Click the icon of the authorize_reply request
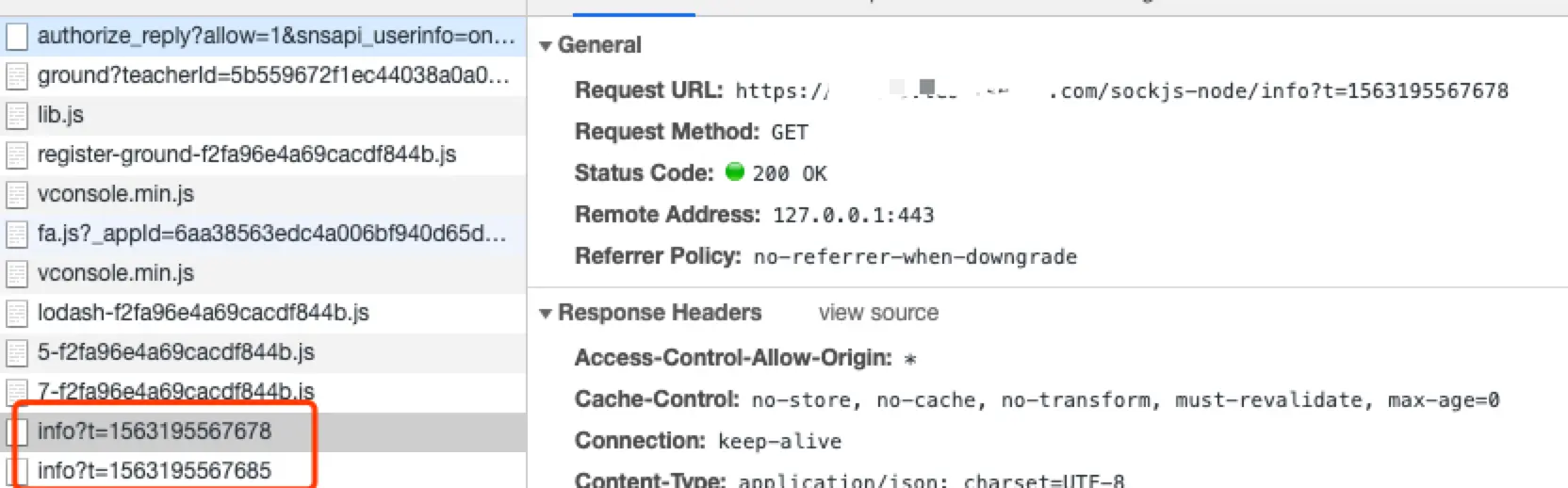Image resolution: width=1568 pixels, height=488 pixels. pyautogui.click(x=17, y=36)
